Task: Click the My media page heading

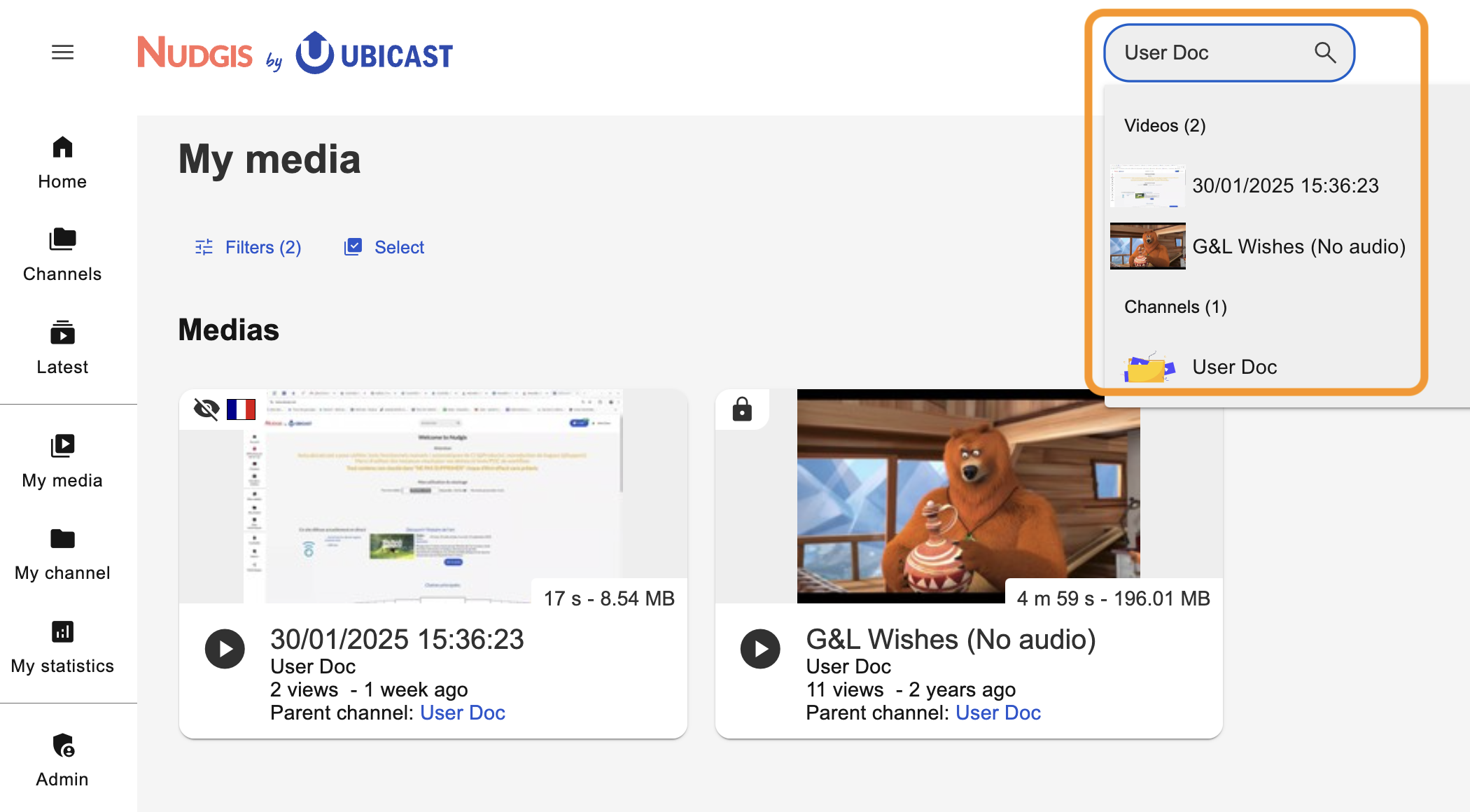Action: (x=269, y=159)
